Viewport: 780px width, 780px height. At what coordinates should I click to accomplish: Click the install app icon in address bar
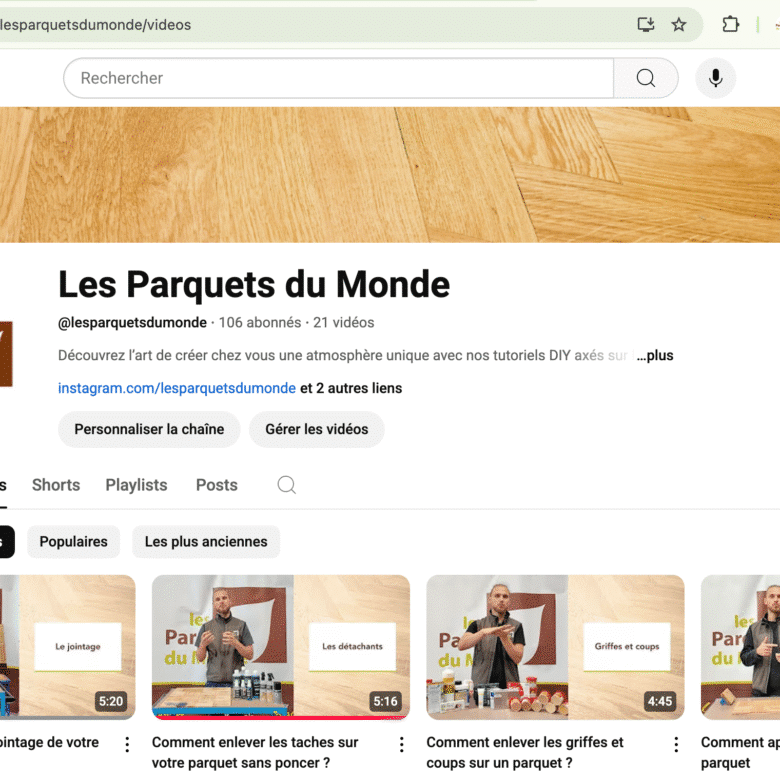pyautogui.click(x=646, y=25)
